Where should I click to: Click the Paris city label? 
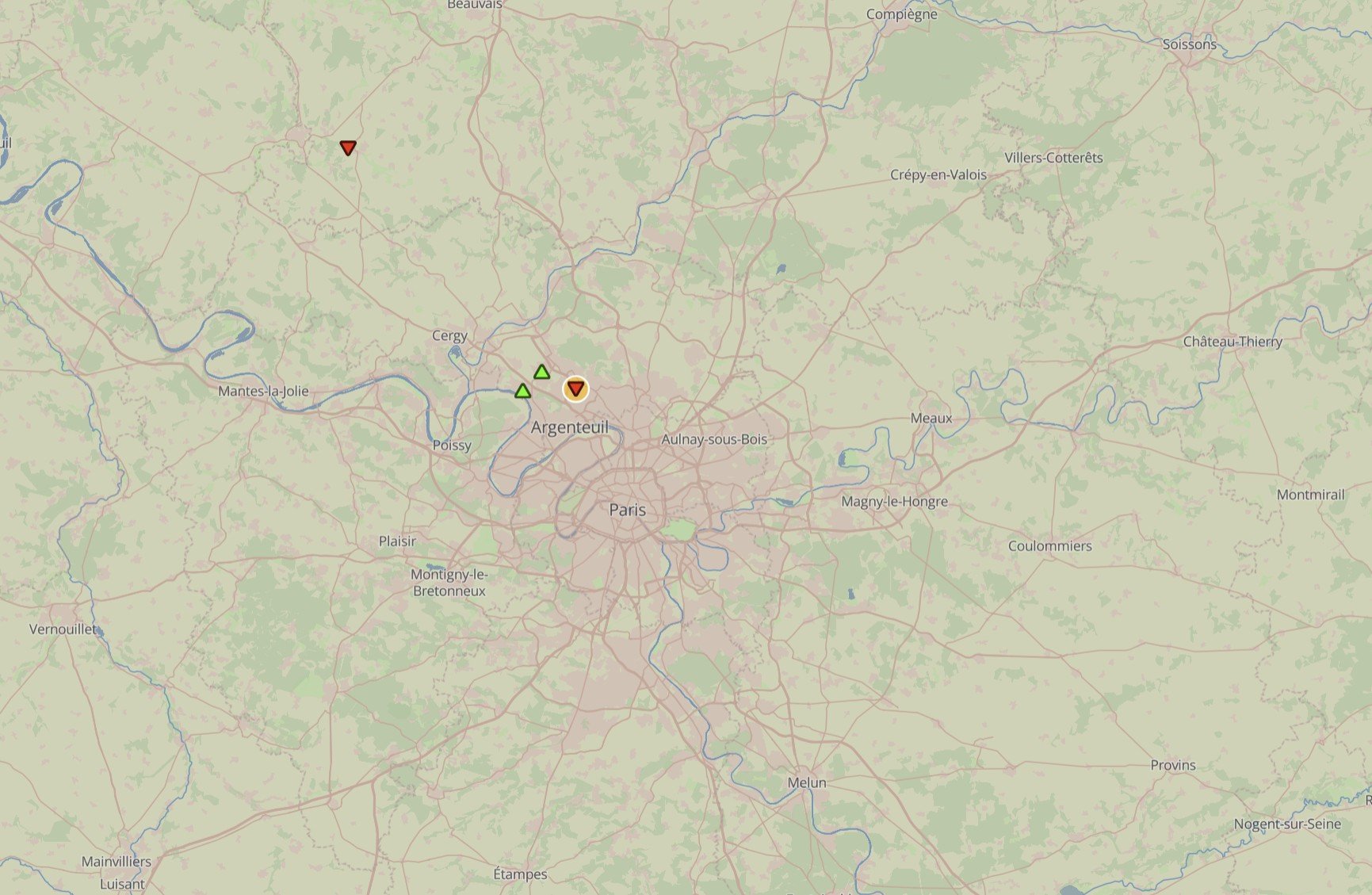click(x=627, y=510)
